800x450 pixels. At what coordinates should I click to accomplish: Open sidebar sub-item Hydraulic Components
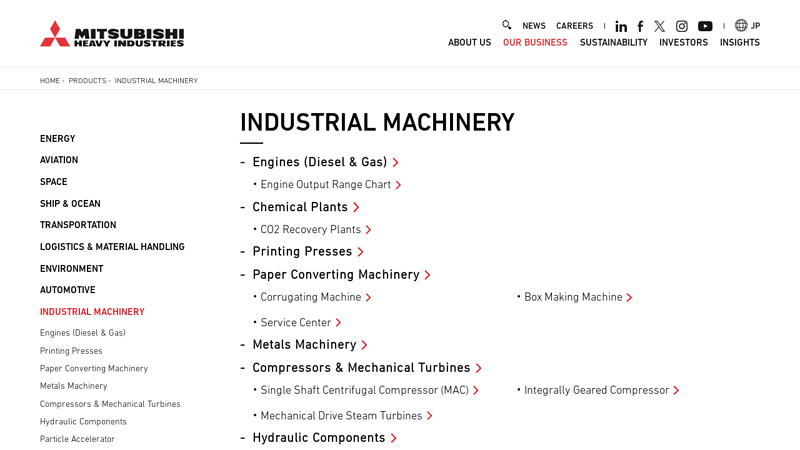(83, 421)
